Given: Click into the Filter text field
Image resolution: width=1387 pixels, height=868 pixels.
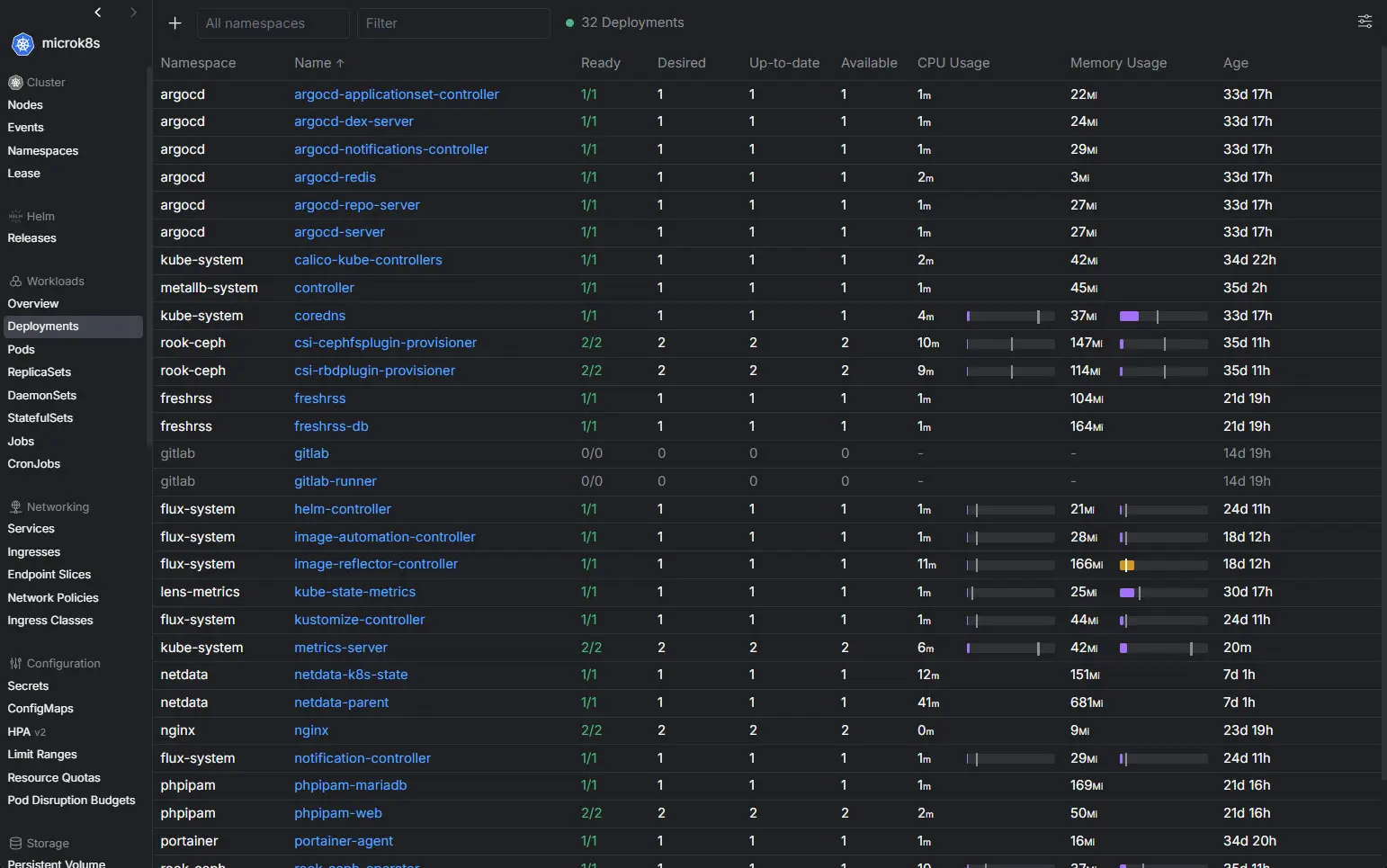Looking at the screenshot, I should tap(452, 23).
